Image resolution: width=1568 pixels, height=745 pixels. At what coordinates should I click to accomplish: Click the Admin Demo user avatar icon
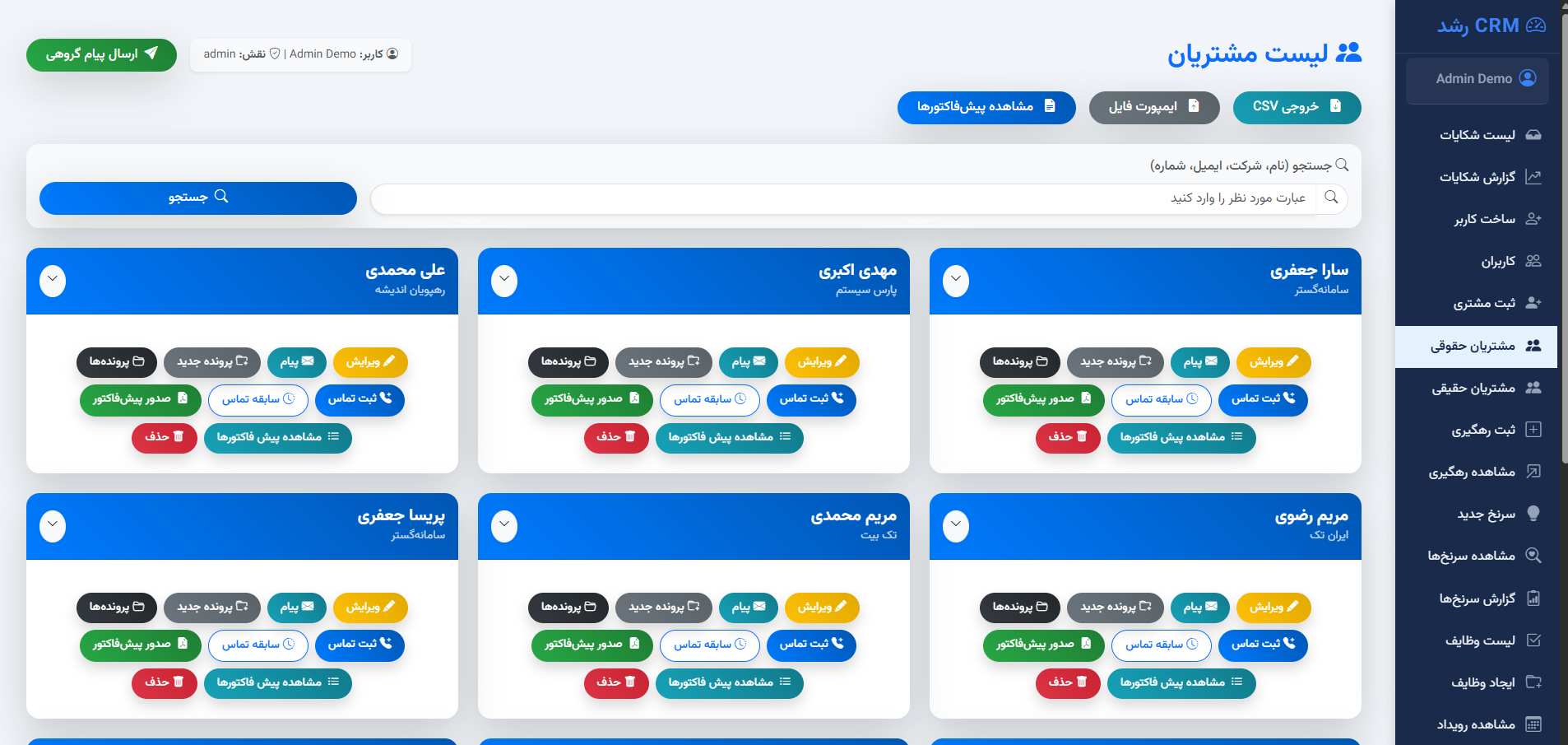(1528, 78)
